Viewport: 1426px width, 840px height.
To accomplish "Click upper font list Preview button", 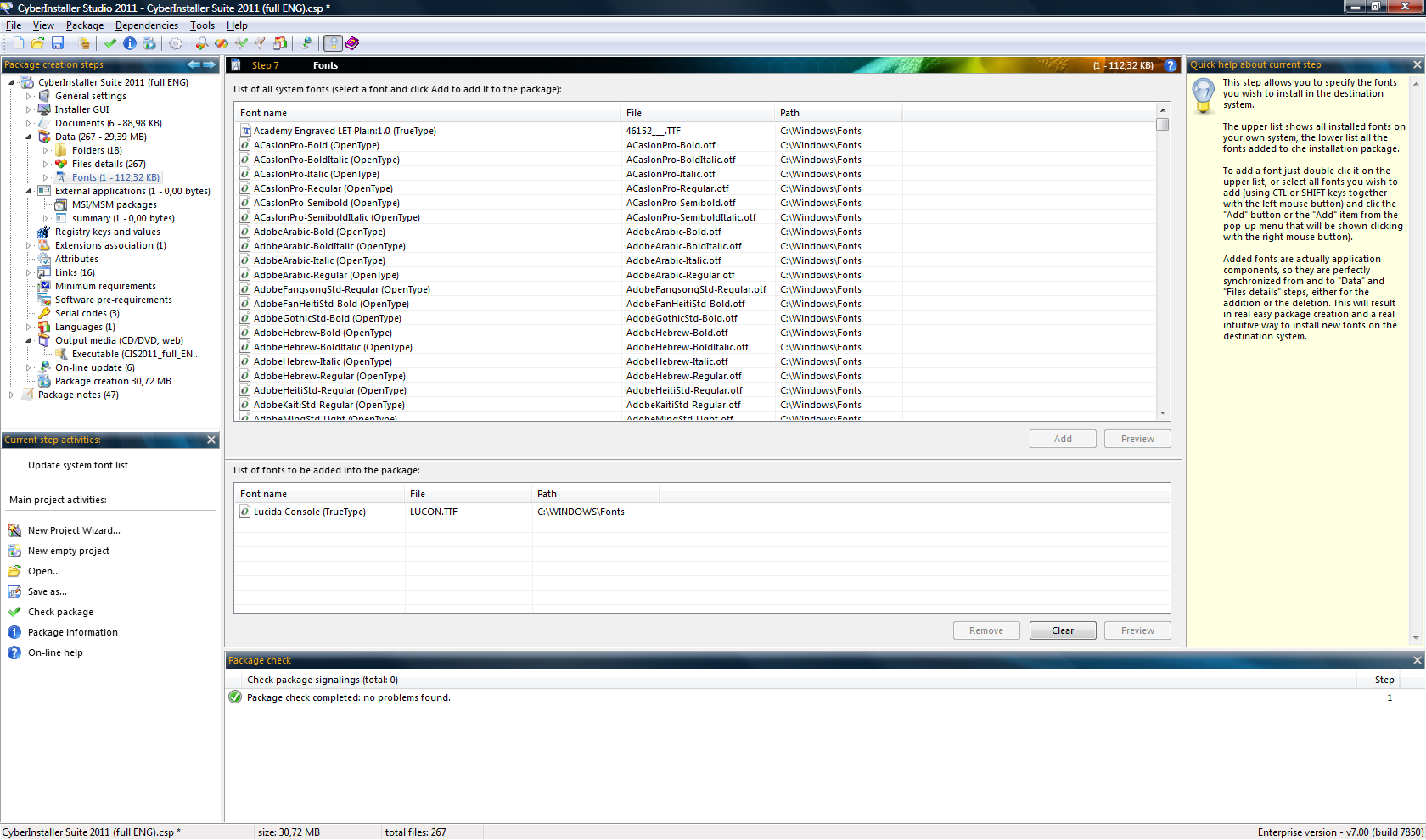I will [x=1137, y=439].
